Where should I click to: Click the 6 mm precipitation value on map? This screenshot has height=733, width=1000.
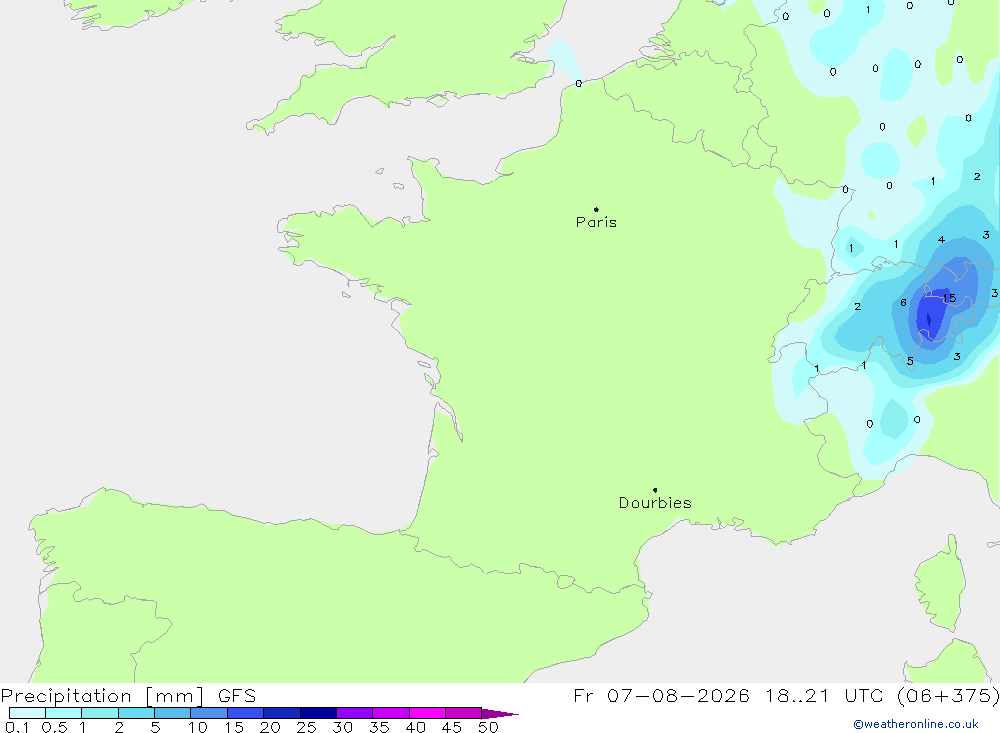903,302
